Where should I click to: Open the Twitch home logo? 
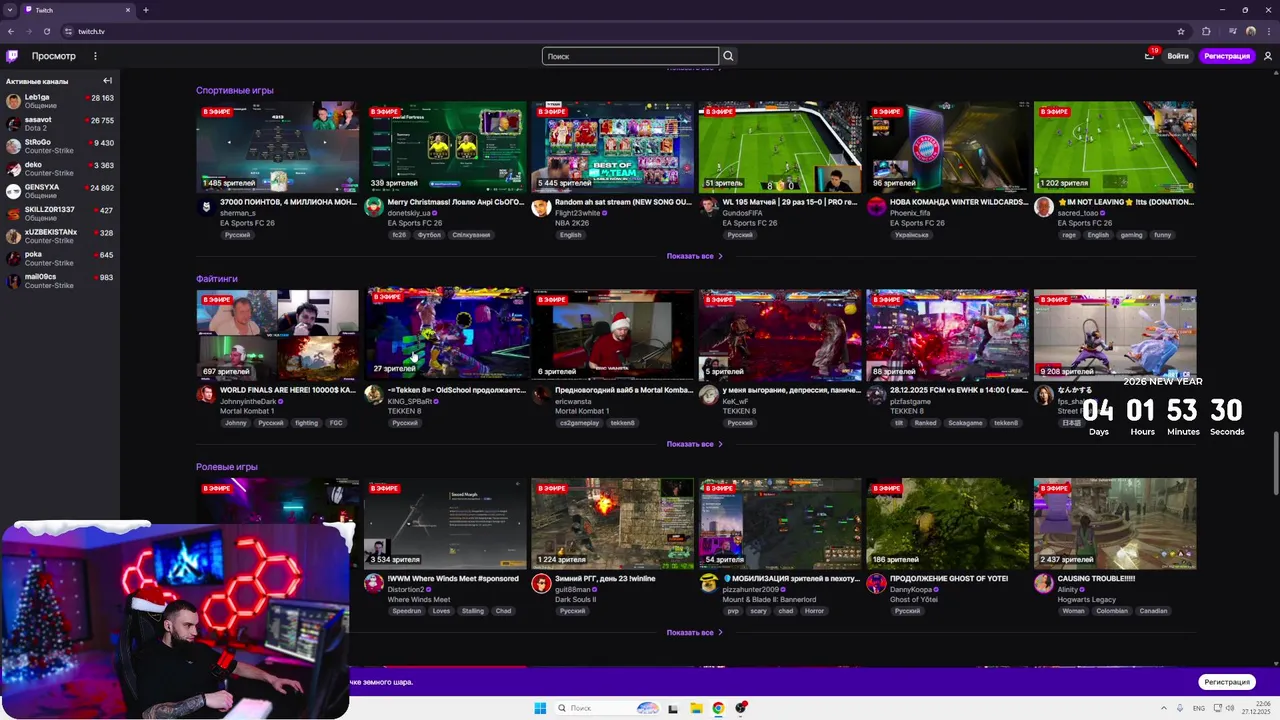click(x=12, y=56)
